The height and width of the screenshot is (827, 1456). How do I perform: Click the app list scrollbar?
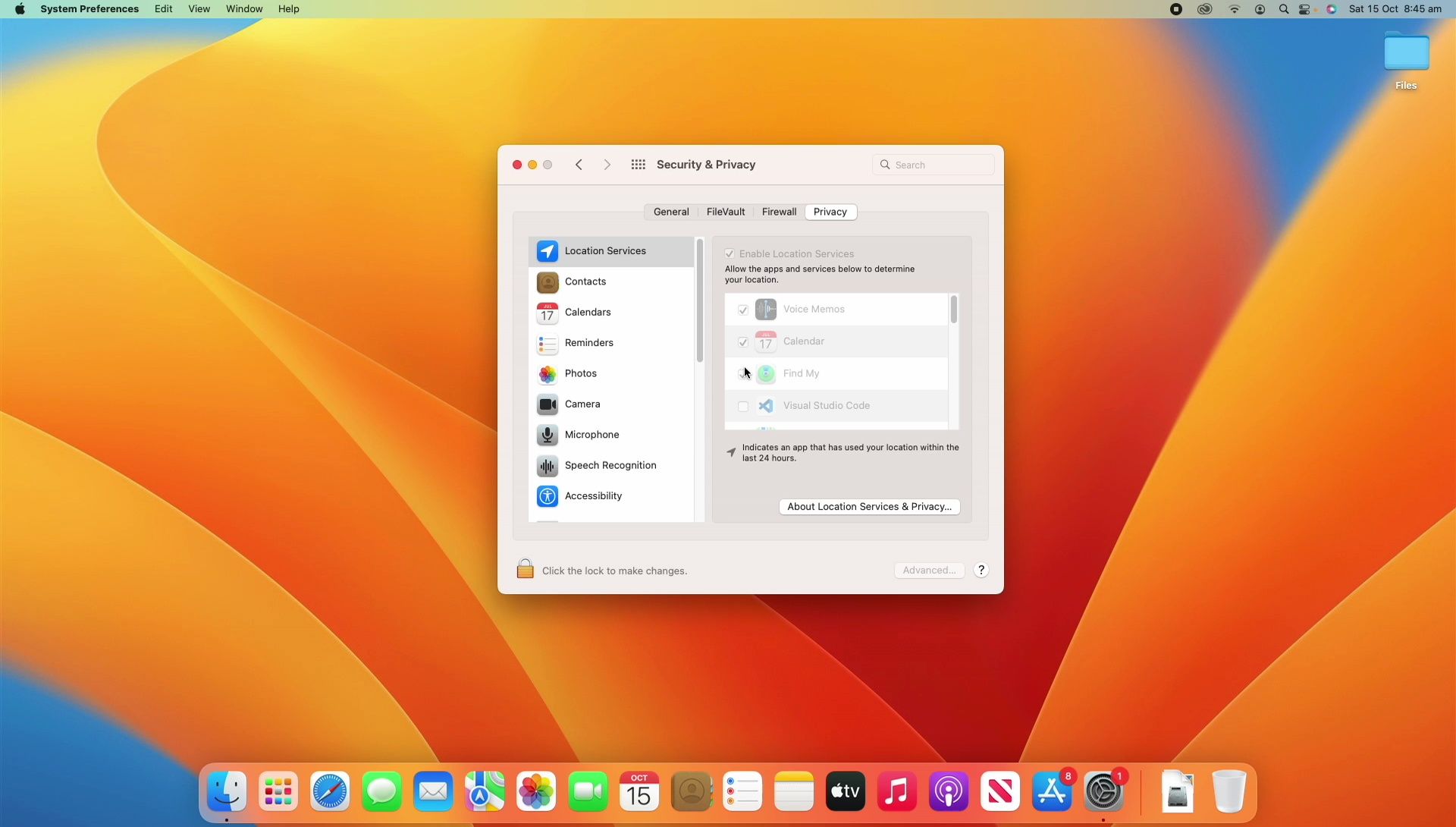tap(954, 310)
